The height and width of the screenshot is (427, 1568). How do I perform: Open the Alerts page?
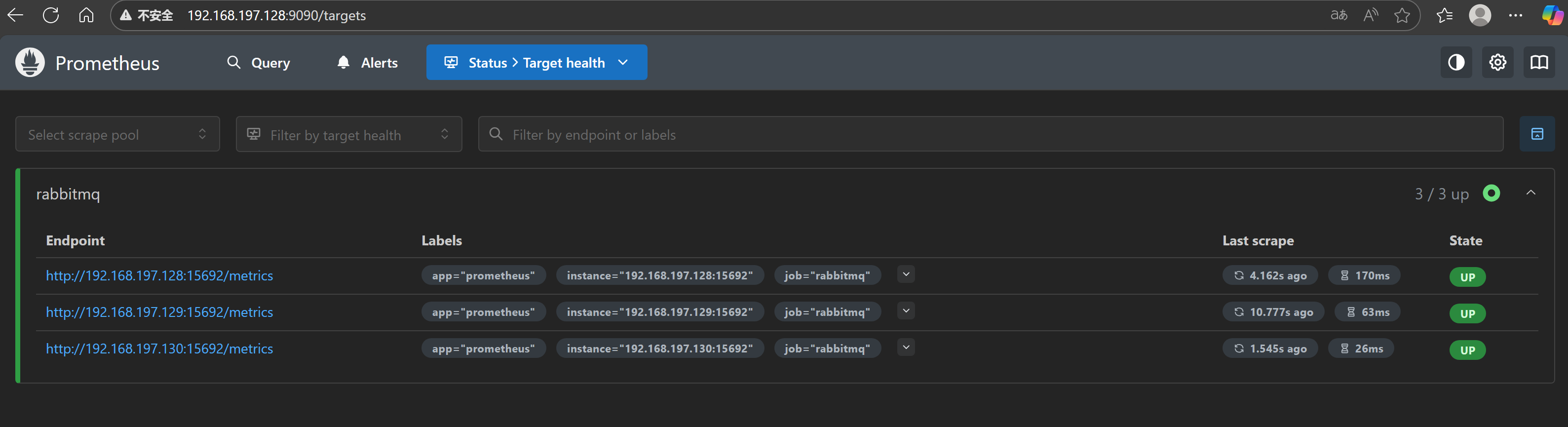[367, 63]
